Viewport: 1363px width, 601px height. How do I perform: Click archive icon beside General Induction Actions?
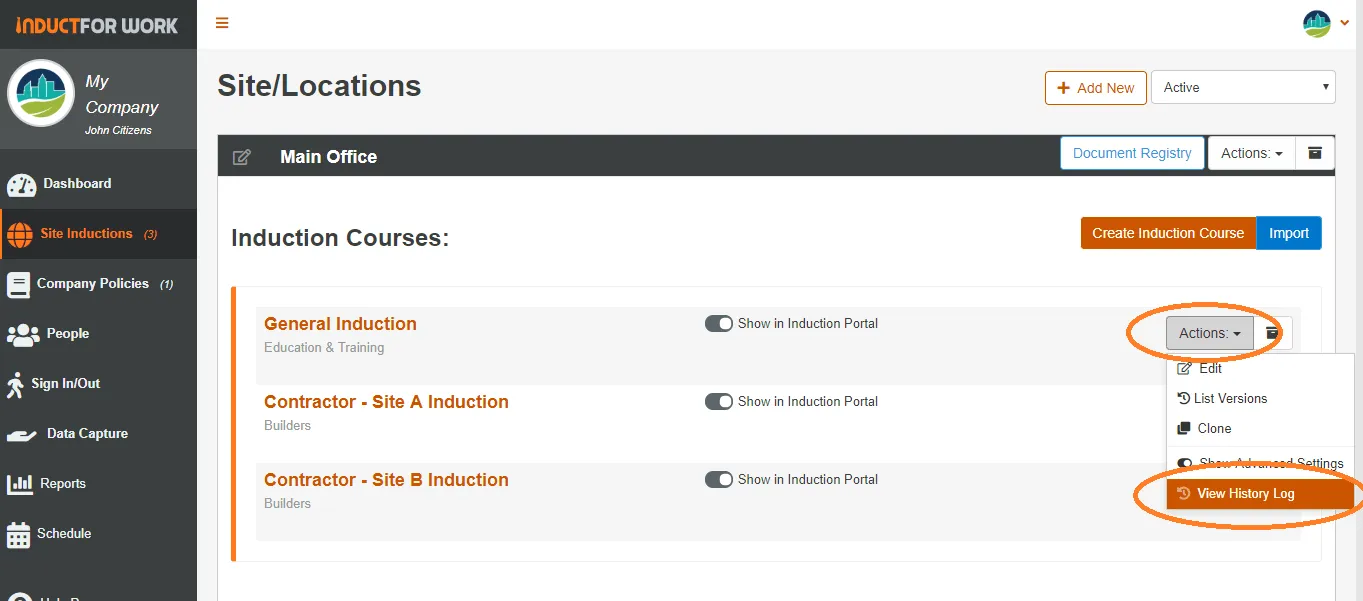(x=1272, y=333)
